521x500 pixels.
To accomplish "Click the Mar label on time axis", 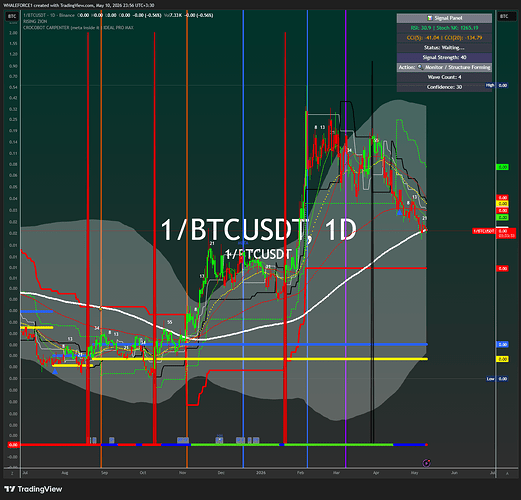I will point(336,473).
